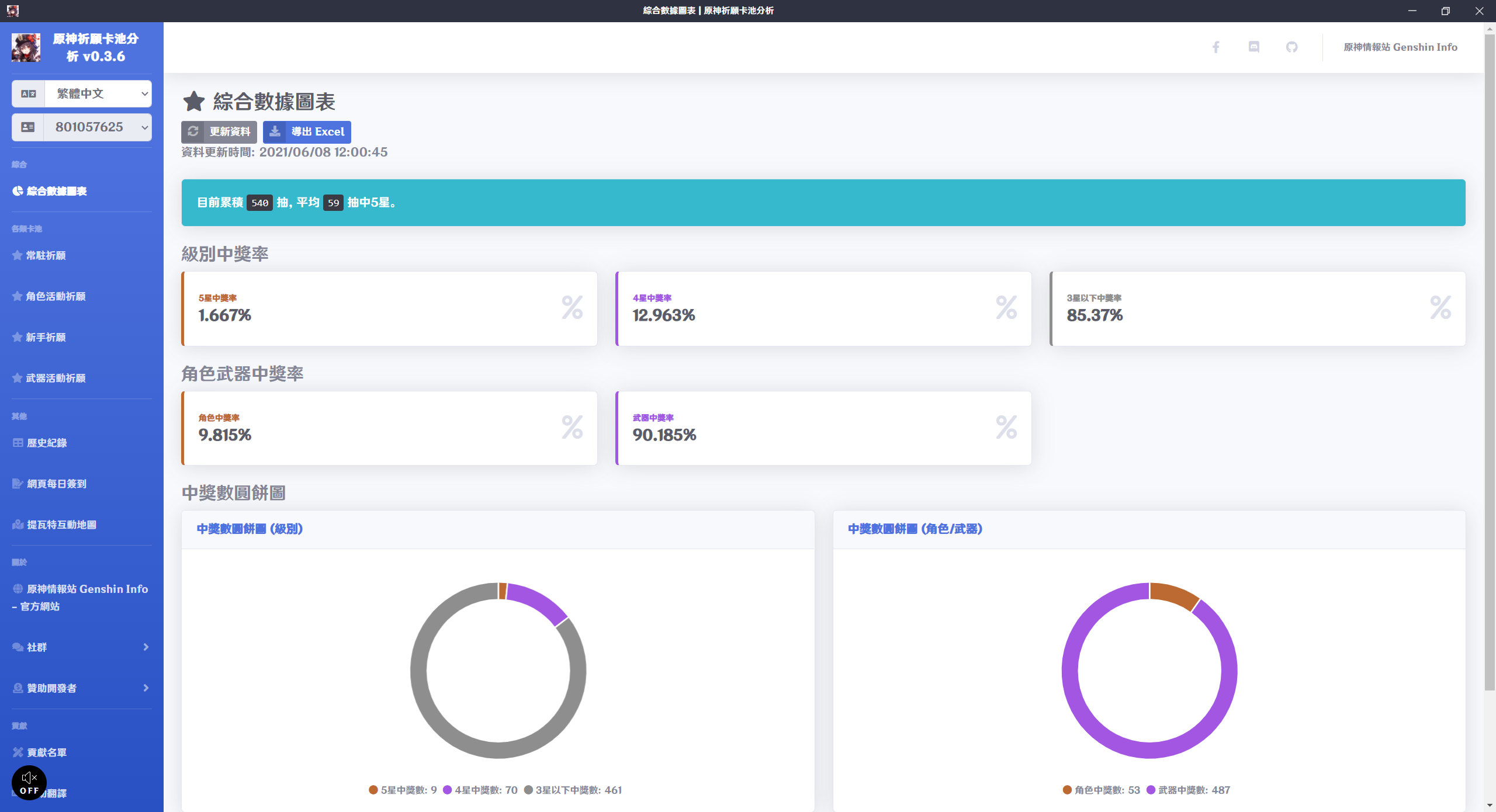The image size is (1496, 812).
Task: Open 歷史紀錄 sidebar item
Action: coord(47,443)
